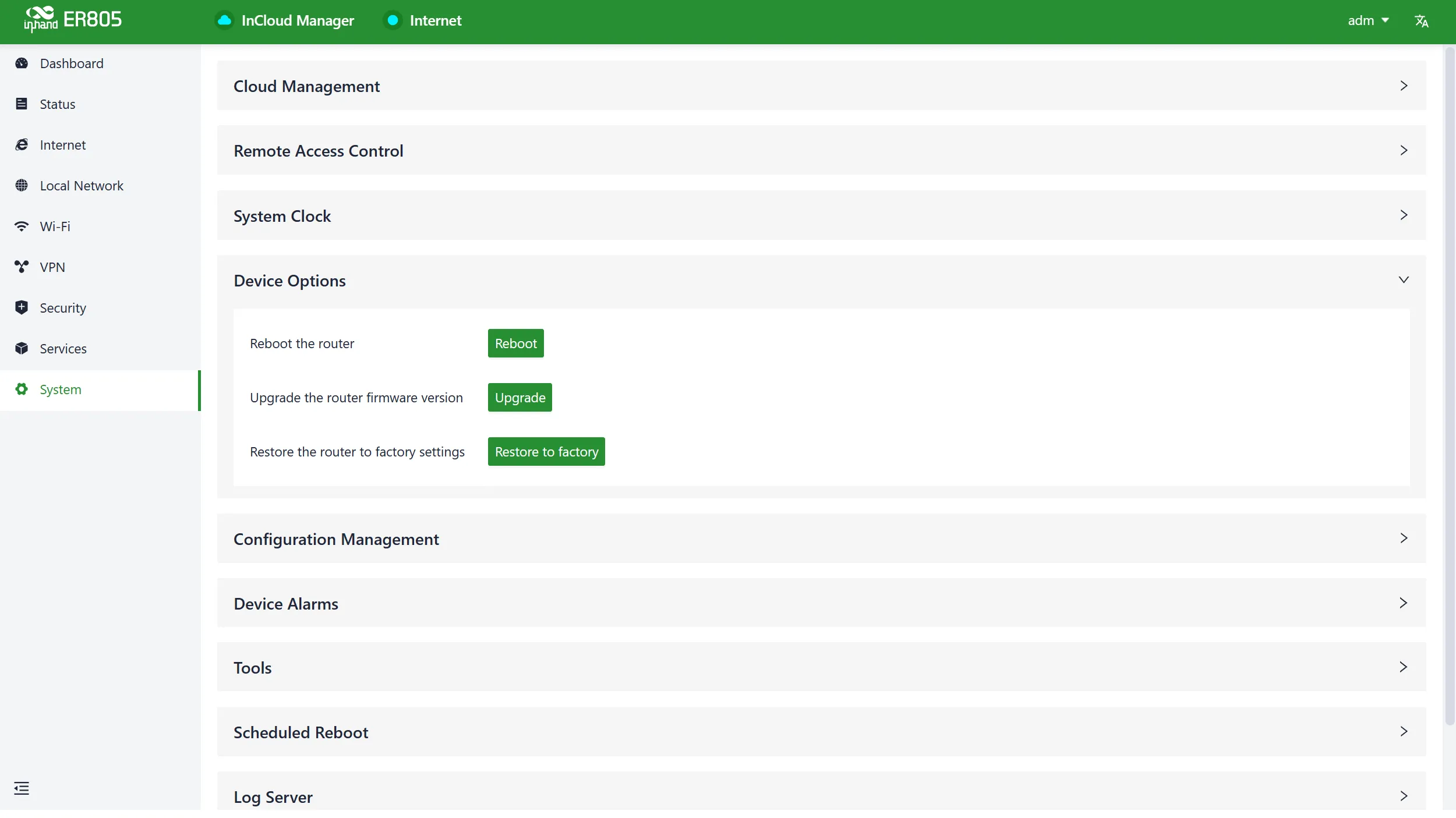Expand the Scheduled Reboot chevron
The height and width of the screenshot is (818, 1456).
point(1404,731)
